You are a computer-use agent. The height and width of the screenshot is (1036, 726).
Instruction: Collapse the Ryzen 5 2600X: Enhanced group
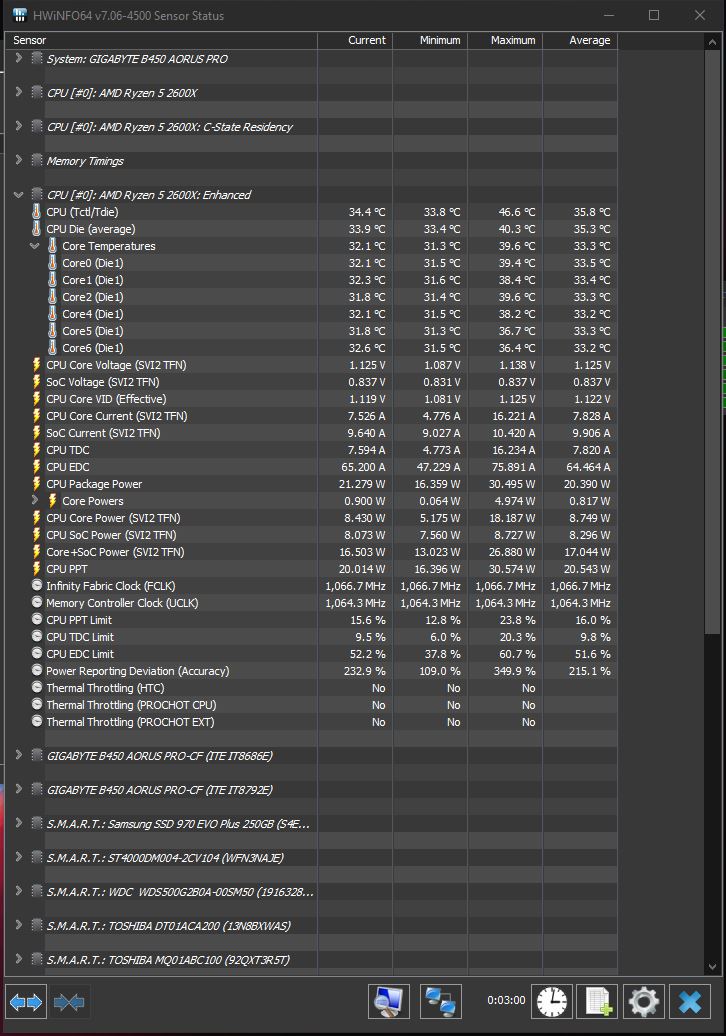coord(18,195)
